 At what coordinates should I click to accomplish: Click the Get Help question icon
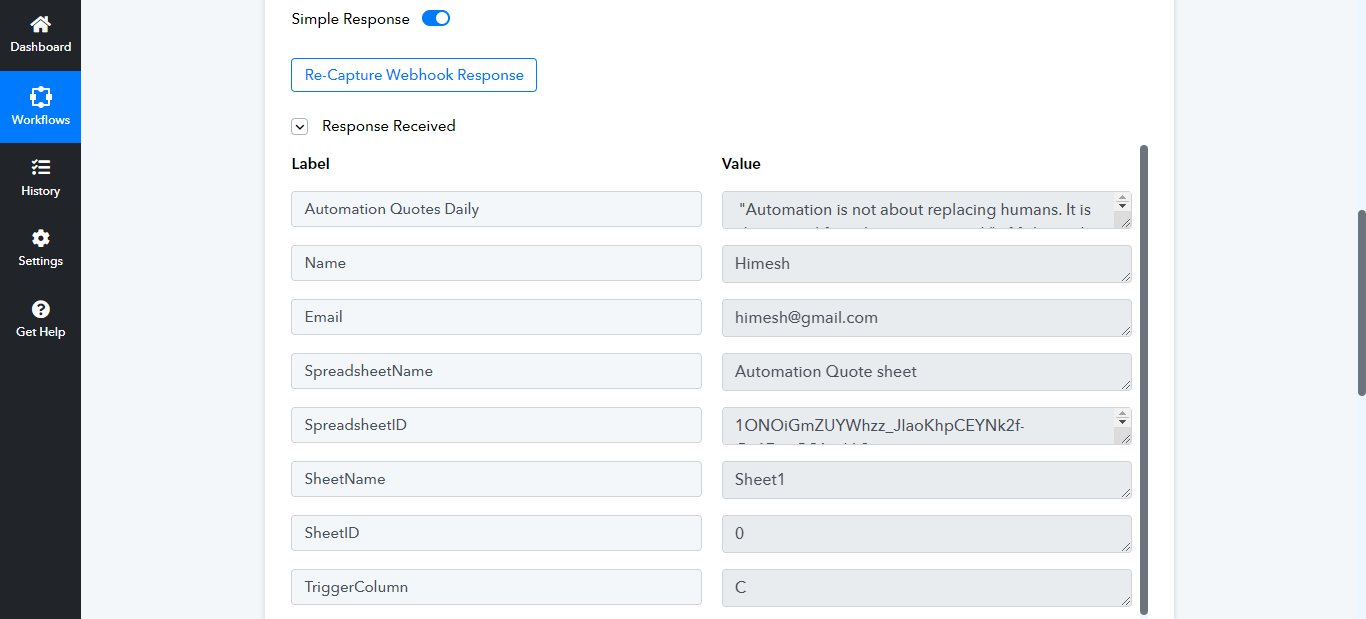point(41,309)
